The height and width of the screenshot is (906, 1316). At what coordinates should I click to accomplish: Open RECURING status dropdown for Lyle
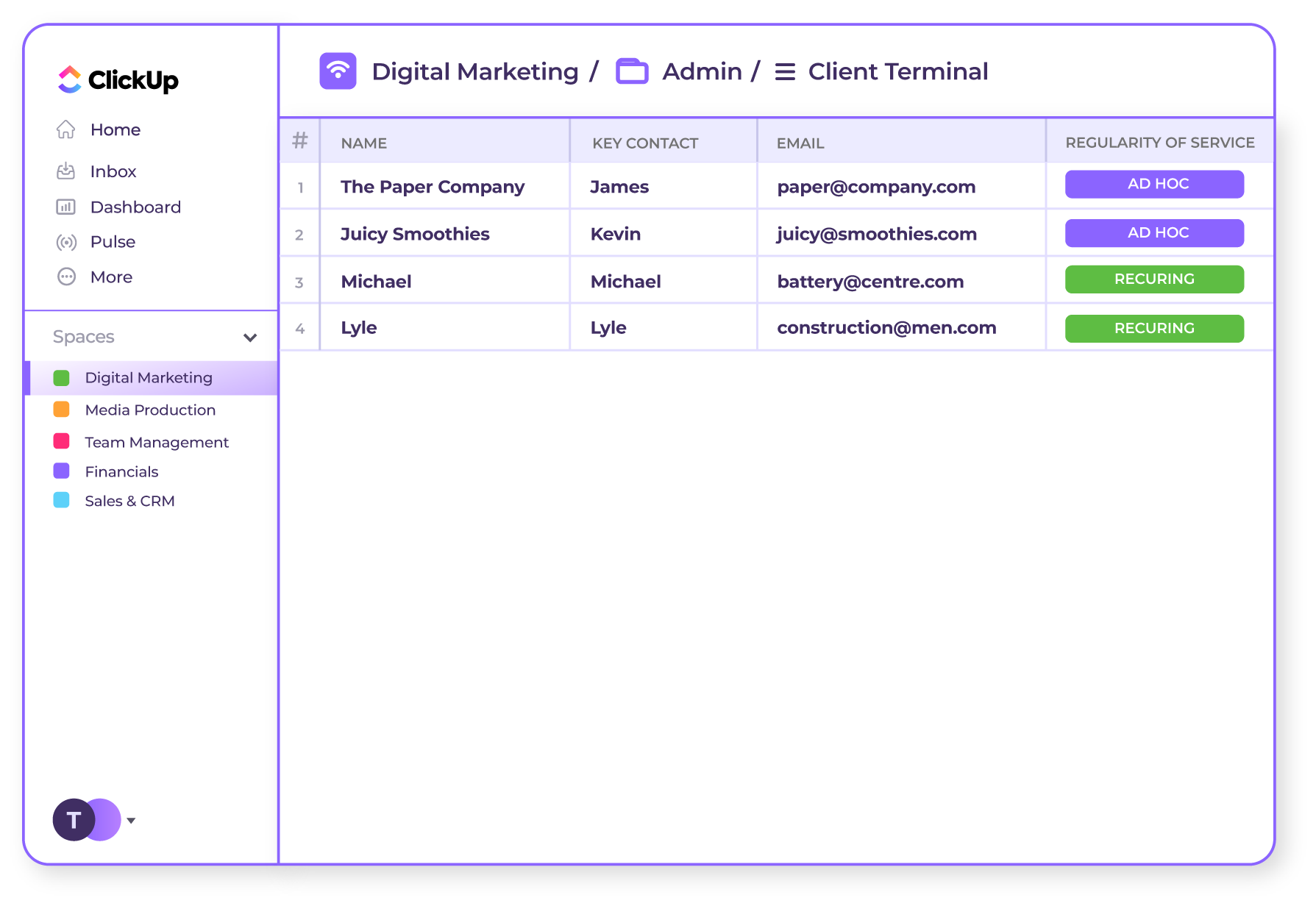click(1154, 329)
